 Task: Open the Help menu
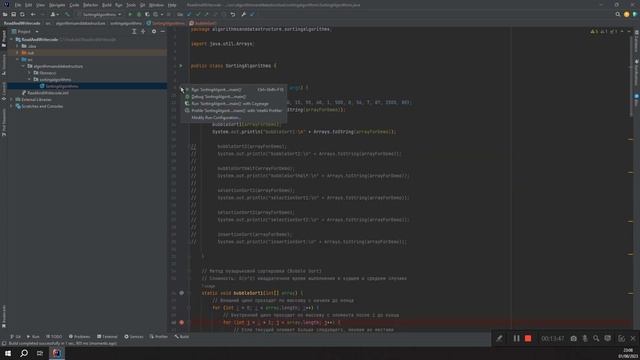[x=172, y=5]
